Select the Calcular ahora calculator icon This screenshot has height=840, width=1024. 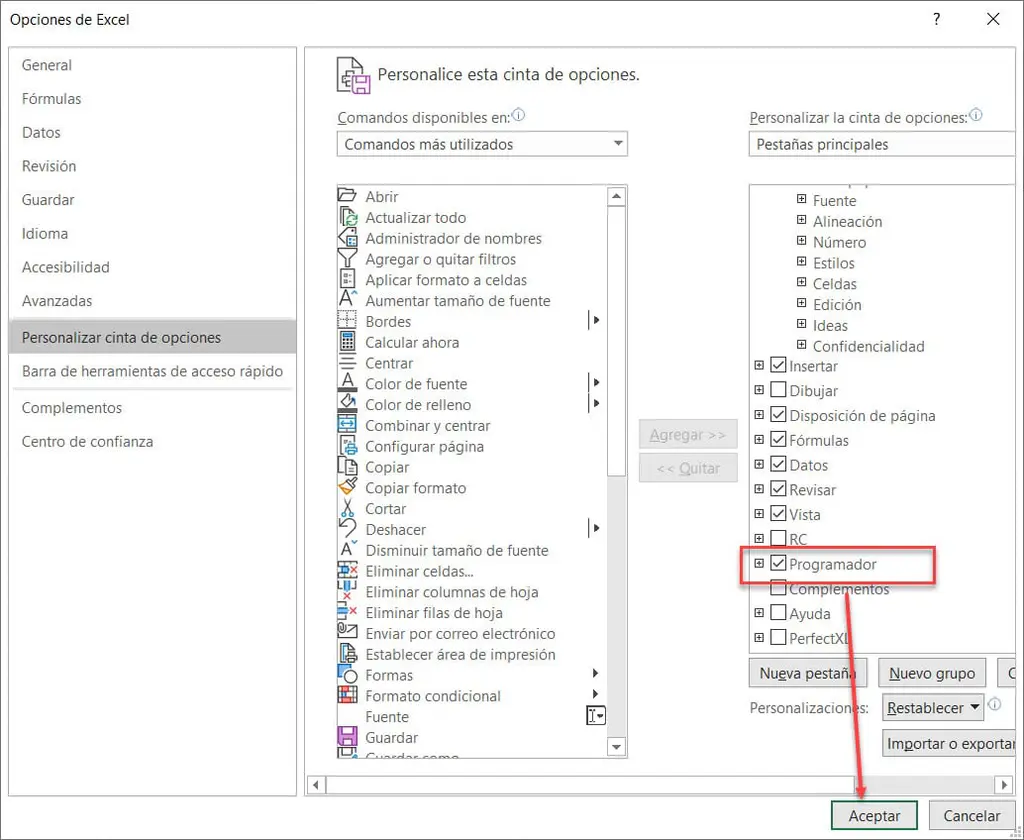348,342
